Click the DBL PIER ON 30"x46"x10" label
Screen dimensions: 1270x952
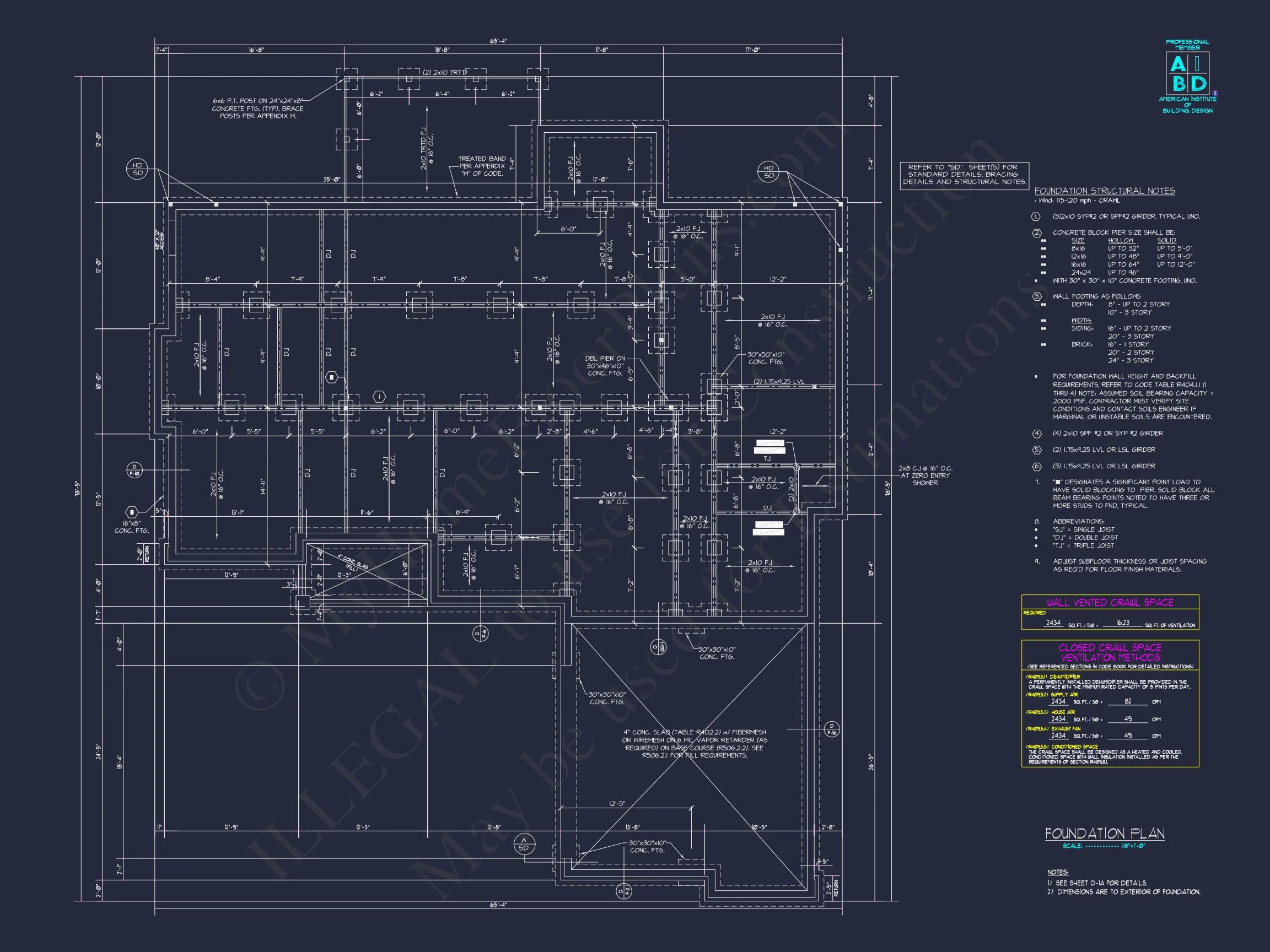605,366
